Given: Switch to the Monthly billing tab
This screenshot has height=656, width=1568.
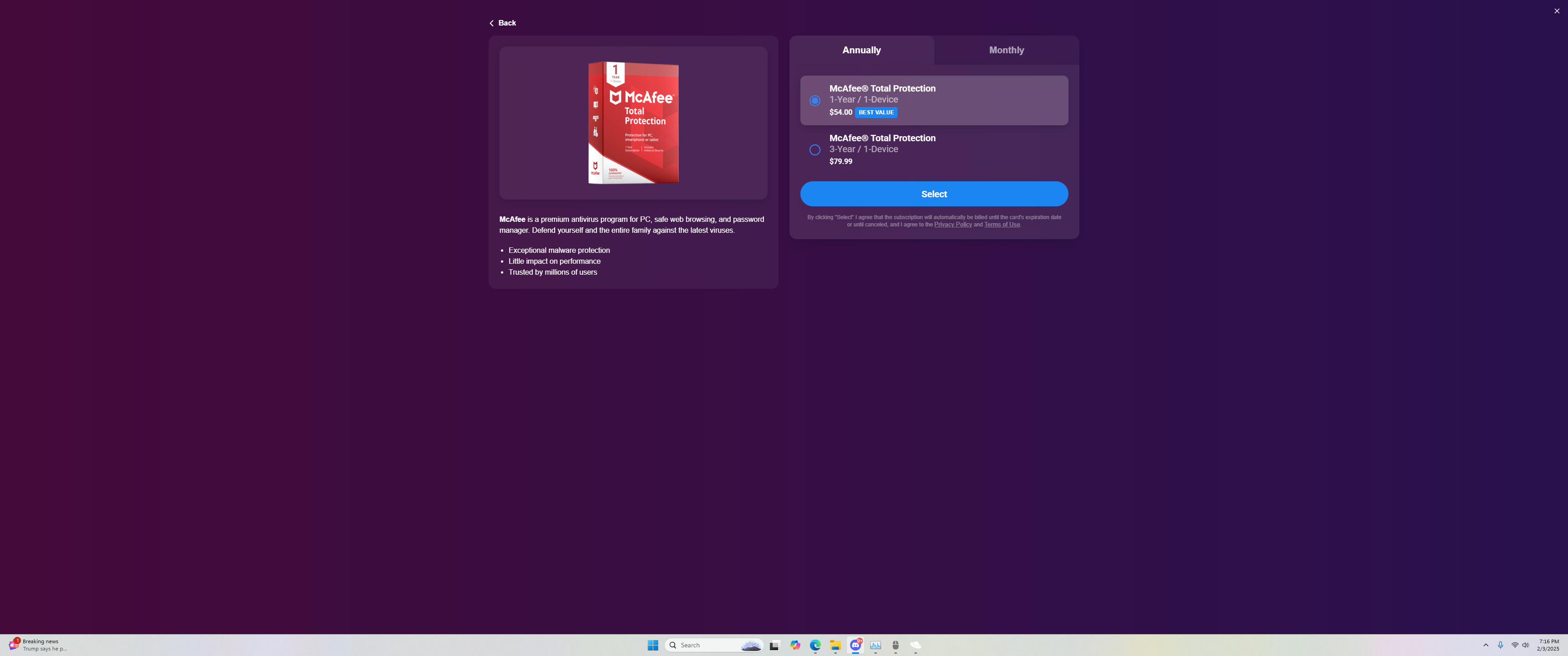Looking at the screenshot, I should [x=1006, y=50].
